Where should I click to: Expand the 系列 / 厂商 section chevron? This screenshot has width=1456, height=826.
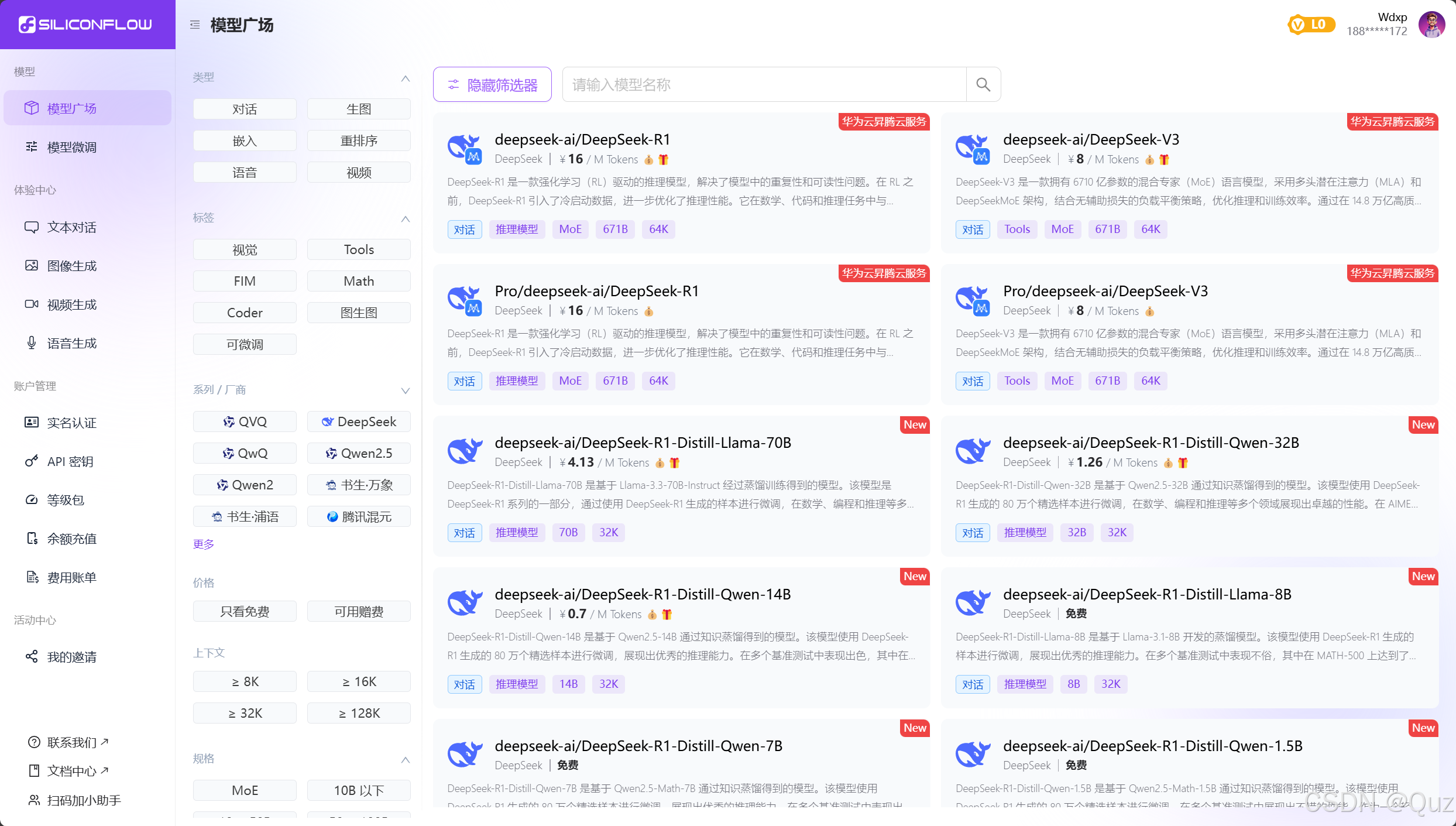[x=405, y=390]
